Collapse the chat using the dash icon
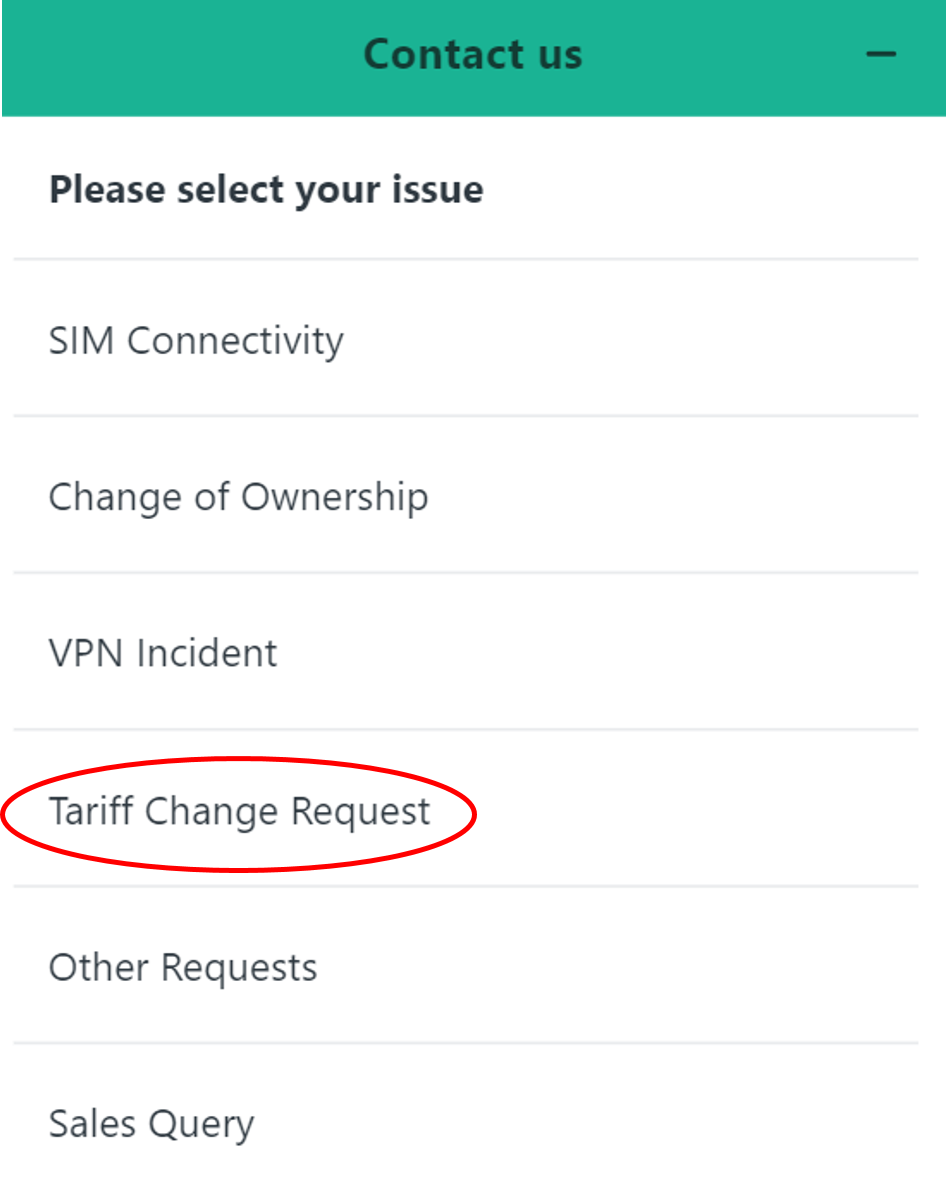 pos(881,55)
